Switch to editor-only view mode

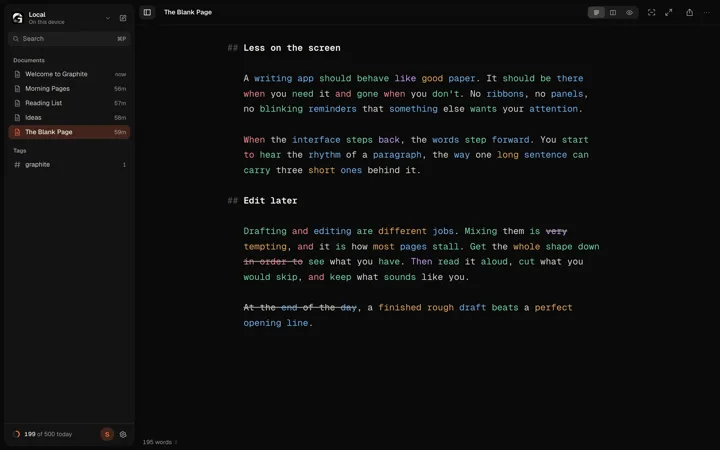click(x=596, y=12)
